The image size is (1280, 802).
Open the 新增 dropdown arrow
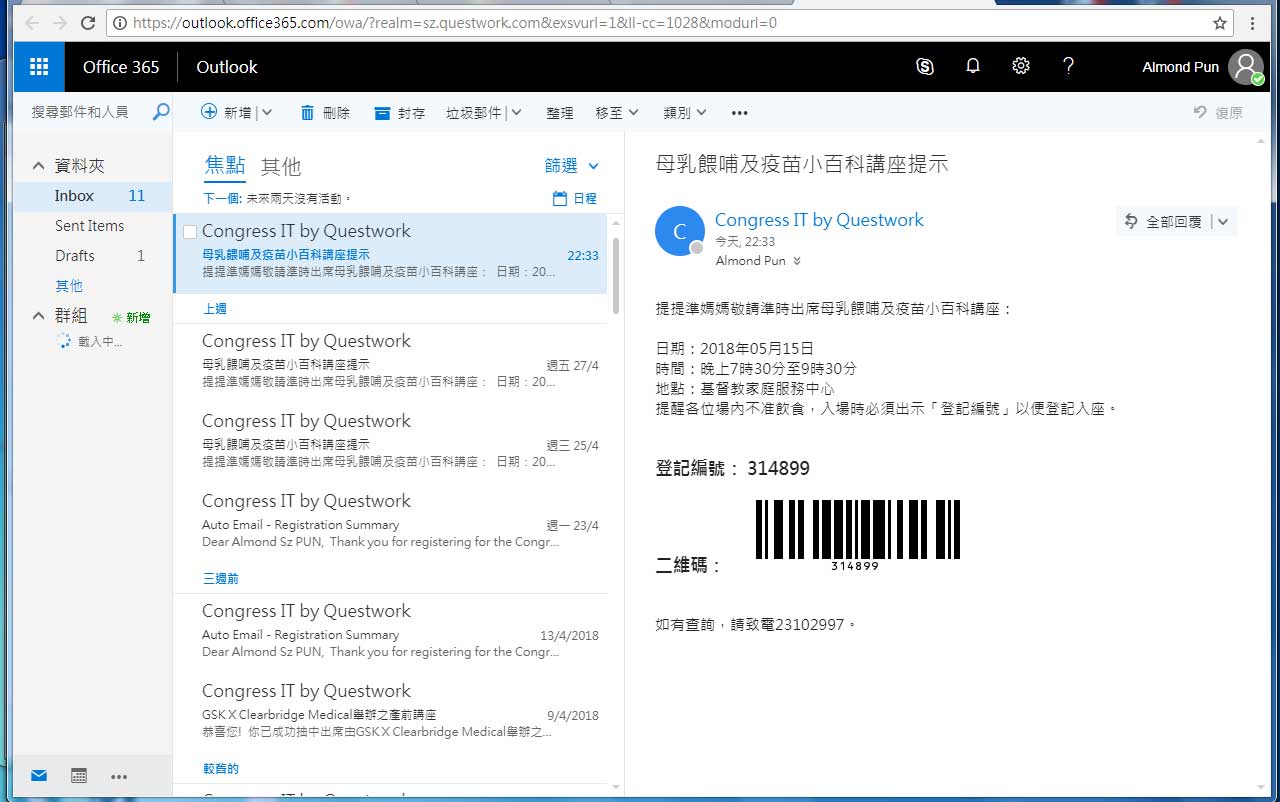266,113
